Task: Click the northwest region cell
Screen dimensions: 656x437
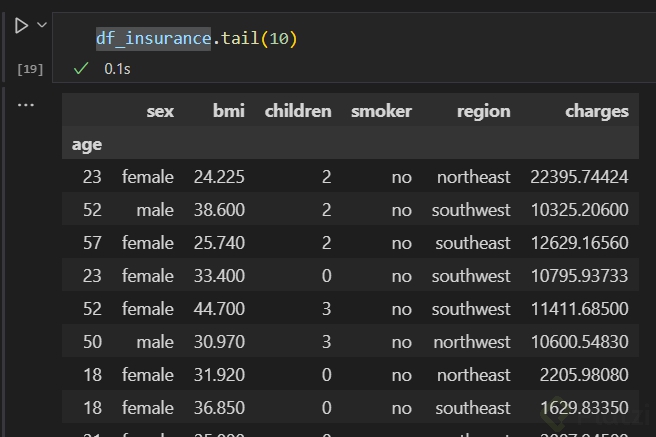Action: coord(473,342)
